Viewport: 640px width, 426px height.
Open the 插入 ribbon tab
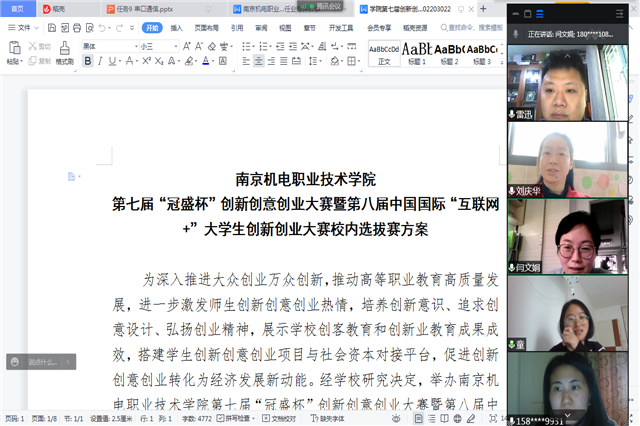pyautogui.click(x=176, y=28)
